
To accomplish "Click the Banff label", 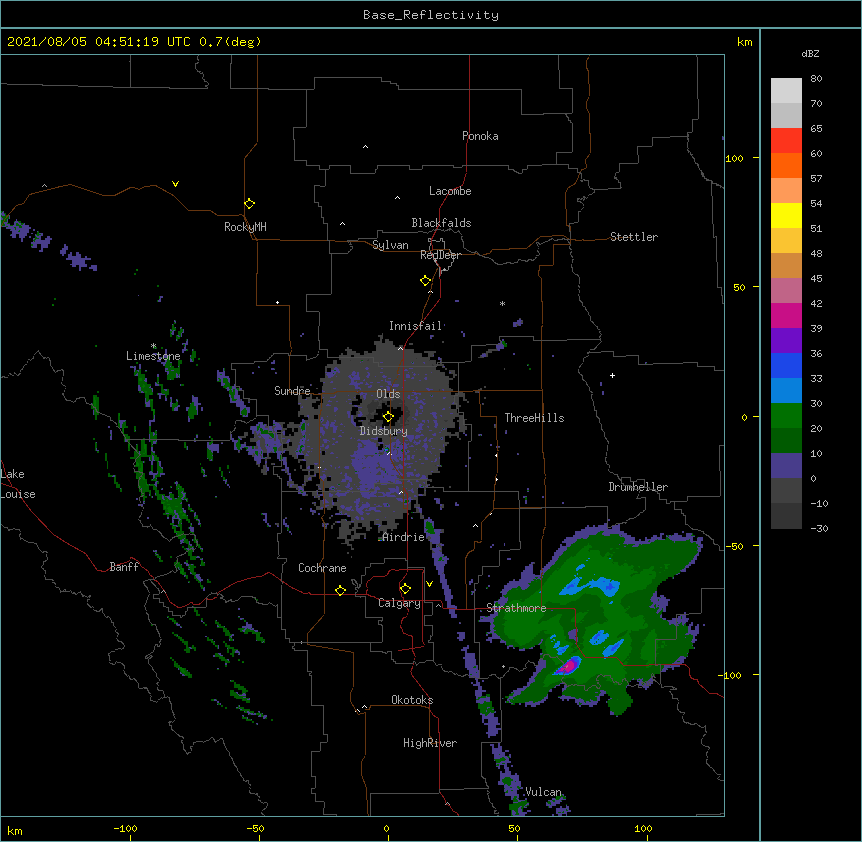I will click(124, 567).
